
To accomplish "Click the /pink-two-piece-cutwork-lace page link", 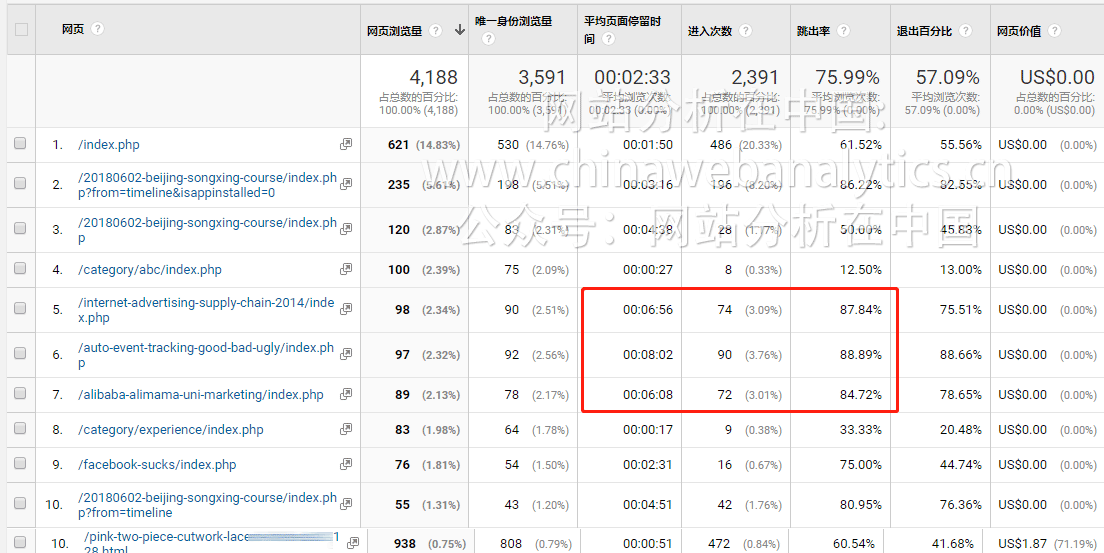I will pos(165,537).
